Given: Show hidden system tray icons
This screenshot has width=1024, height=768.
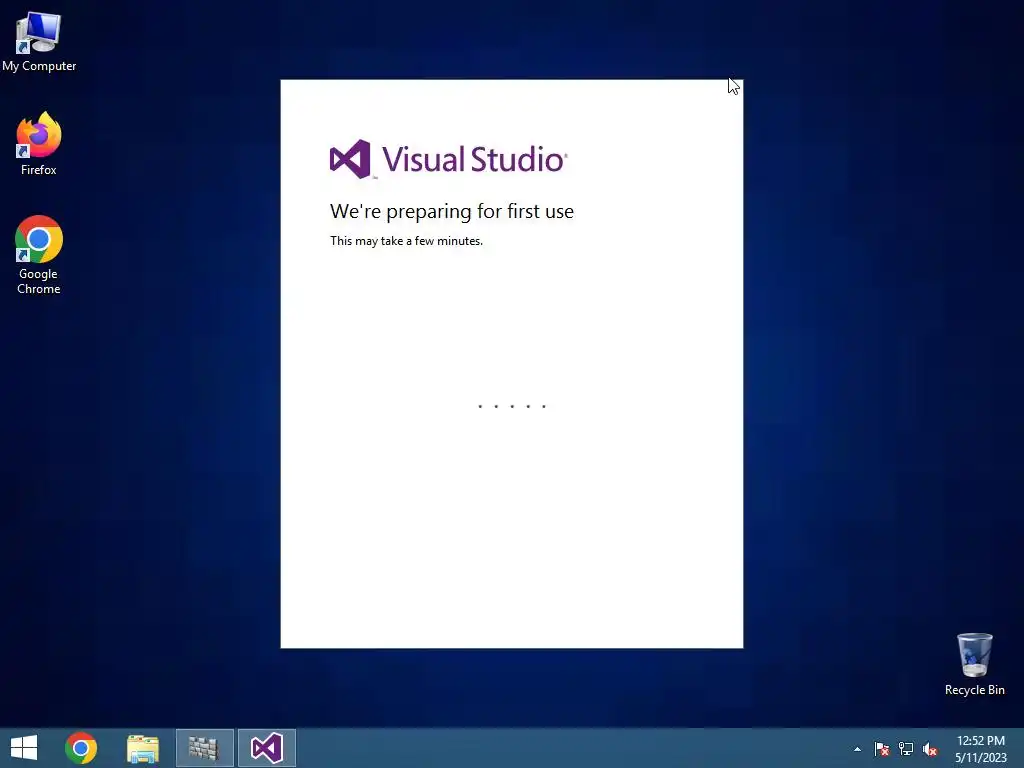Looking at the screenshot, I should point(857,749).
